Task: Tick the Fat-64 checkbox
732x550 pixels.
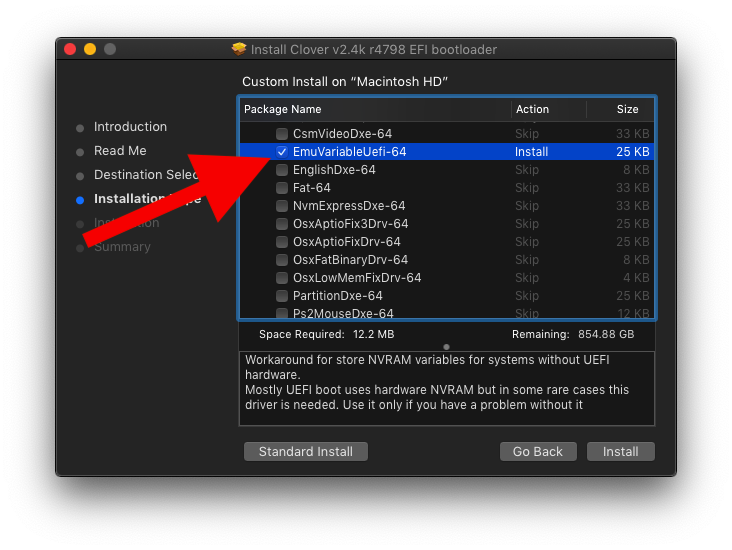Action: point(282,188)
